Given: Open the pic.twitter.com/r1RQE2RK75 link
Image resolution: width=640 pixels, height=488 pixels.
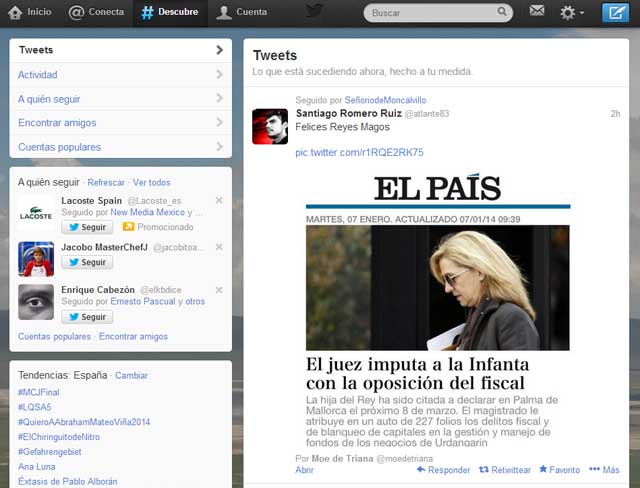Looking at the screenshot, I should coord(359,153).
